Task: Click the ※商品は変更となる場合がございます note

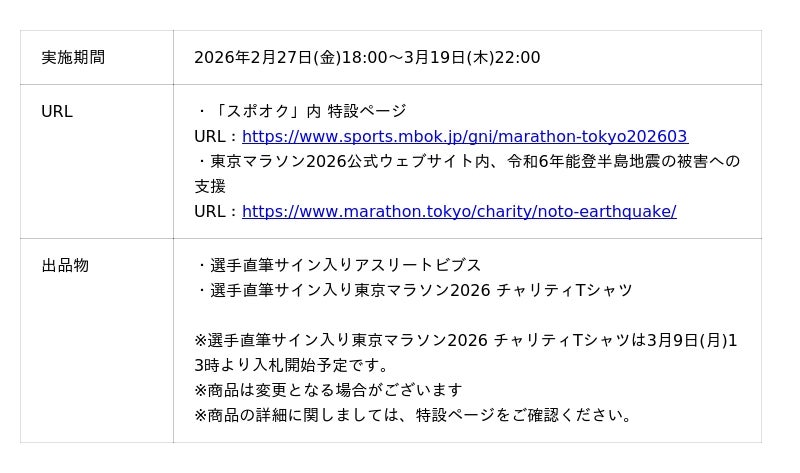Action: pos(328,390)
